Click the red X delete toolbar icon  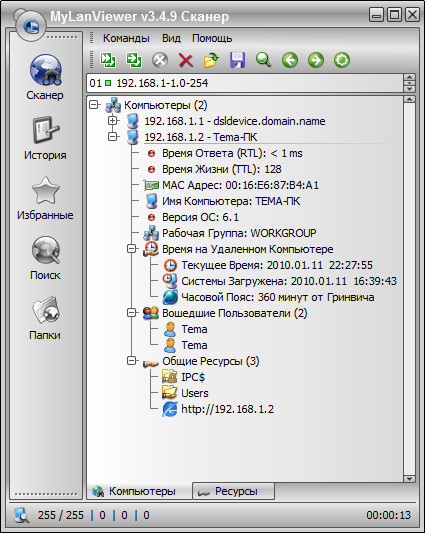pyautogui.click(x=186, y=61)
